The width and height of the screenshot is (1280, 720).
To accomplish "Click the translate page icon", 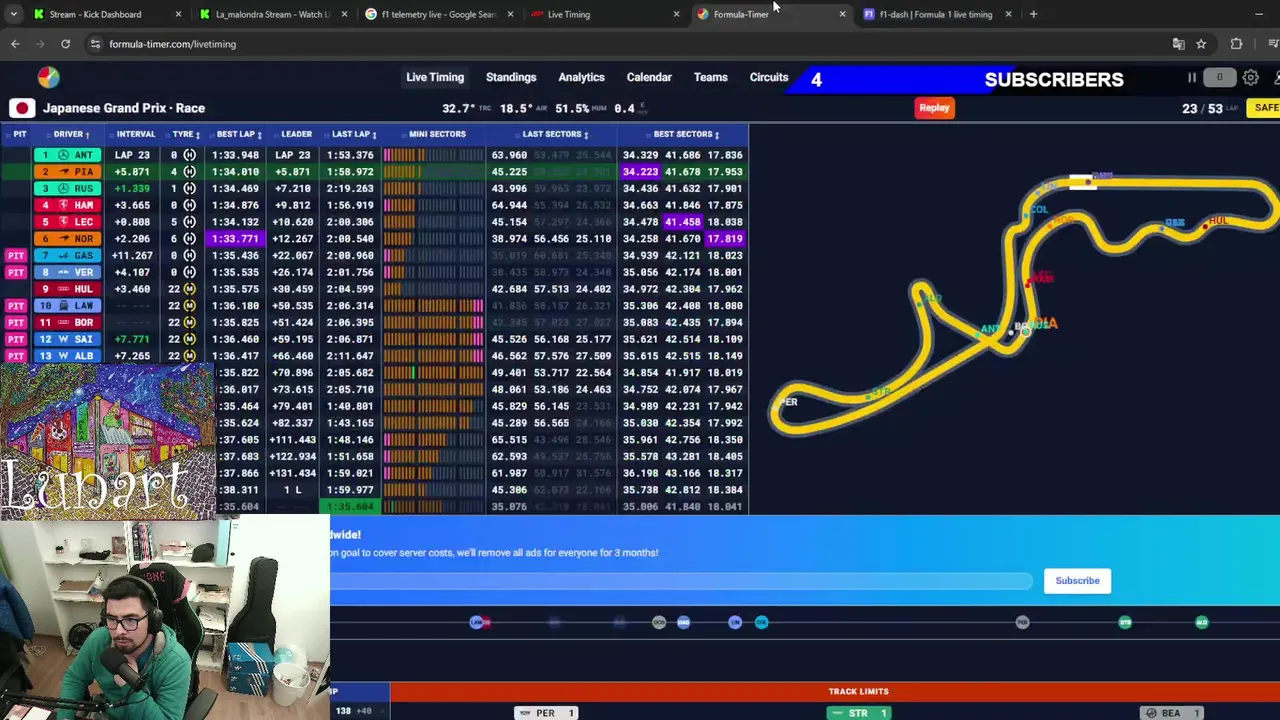I will pos(1178,44).
